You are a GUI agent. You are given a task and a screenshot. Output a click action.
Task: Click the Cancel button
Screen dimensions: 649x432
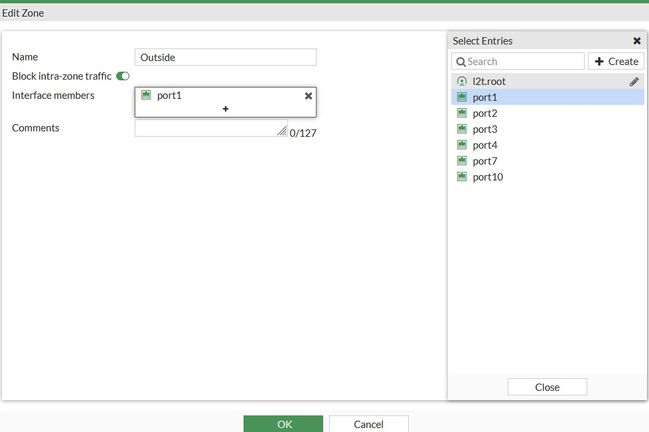[x=369, y=424]
